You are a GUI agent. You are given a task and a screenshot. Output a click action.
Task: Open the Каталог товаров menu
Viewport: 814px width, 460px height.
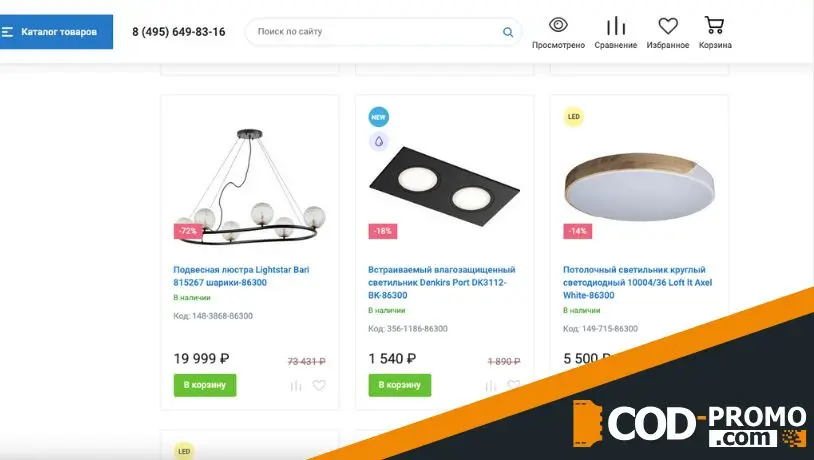point(56,32)
